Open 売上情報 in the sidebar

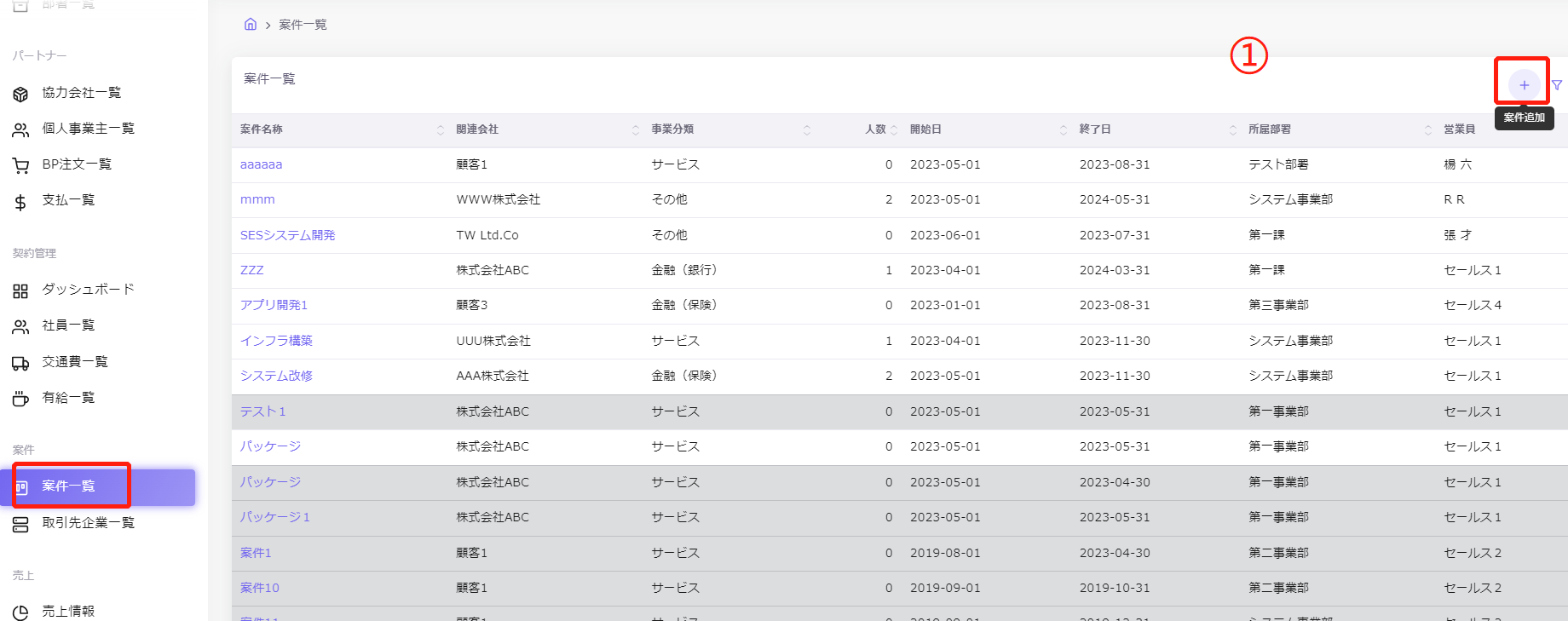click(x=68, y=611)
